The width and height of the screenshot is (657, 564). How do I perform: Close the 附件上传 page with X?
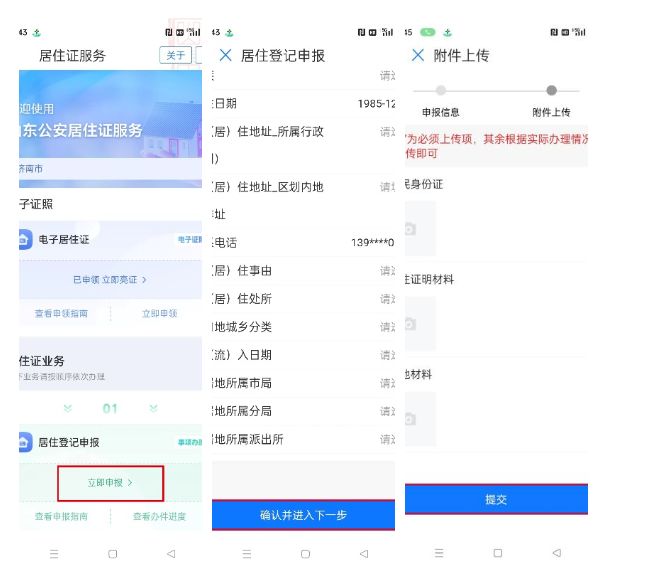(417, 56)
